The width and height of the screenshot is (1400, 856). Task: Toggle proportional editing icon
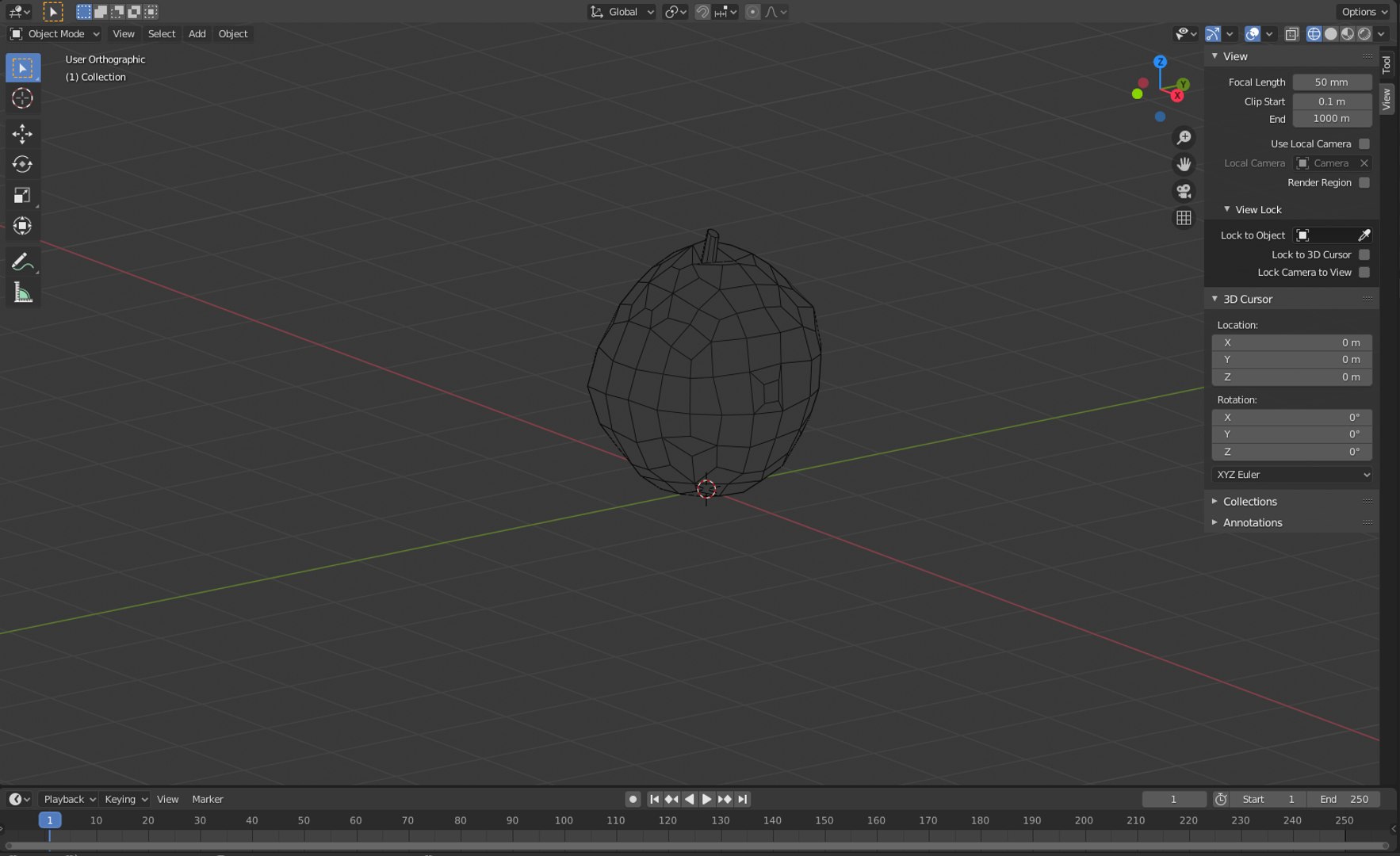click(x=752, y=12)
